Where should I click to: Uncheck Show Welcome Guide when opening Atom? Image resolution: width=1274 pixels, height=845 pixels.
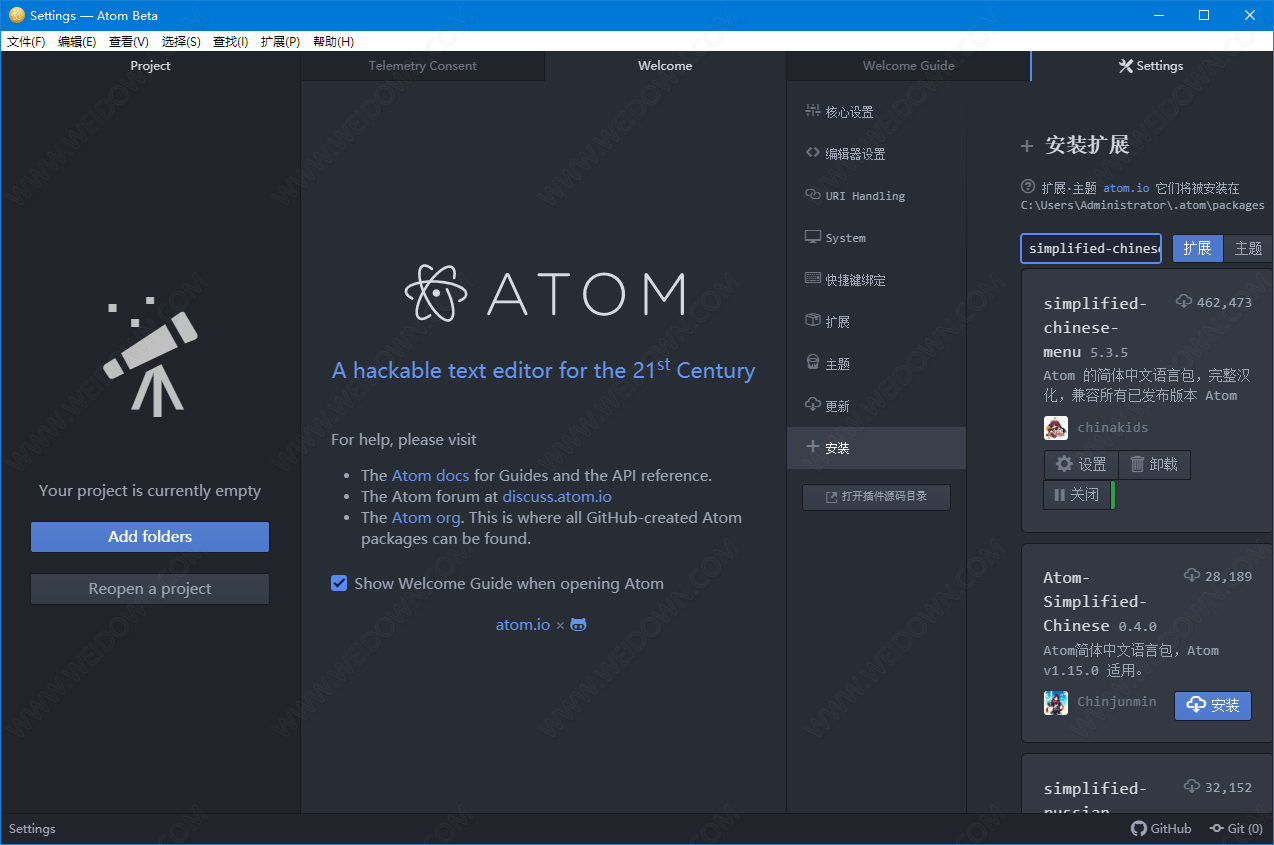coord(339,583)
